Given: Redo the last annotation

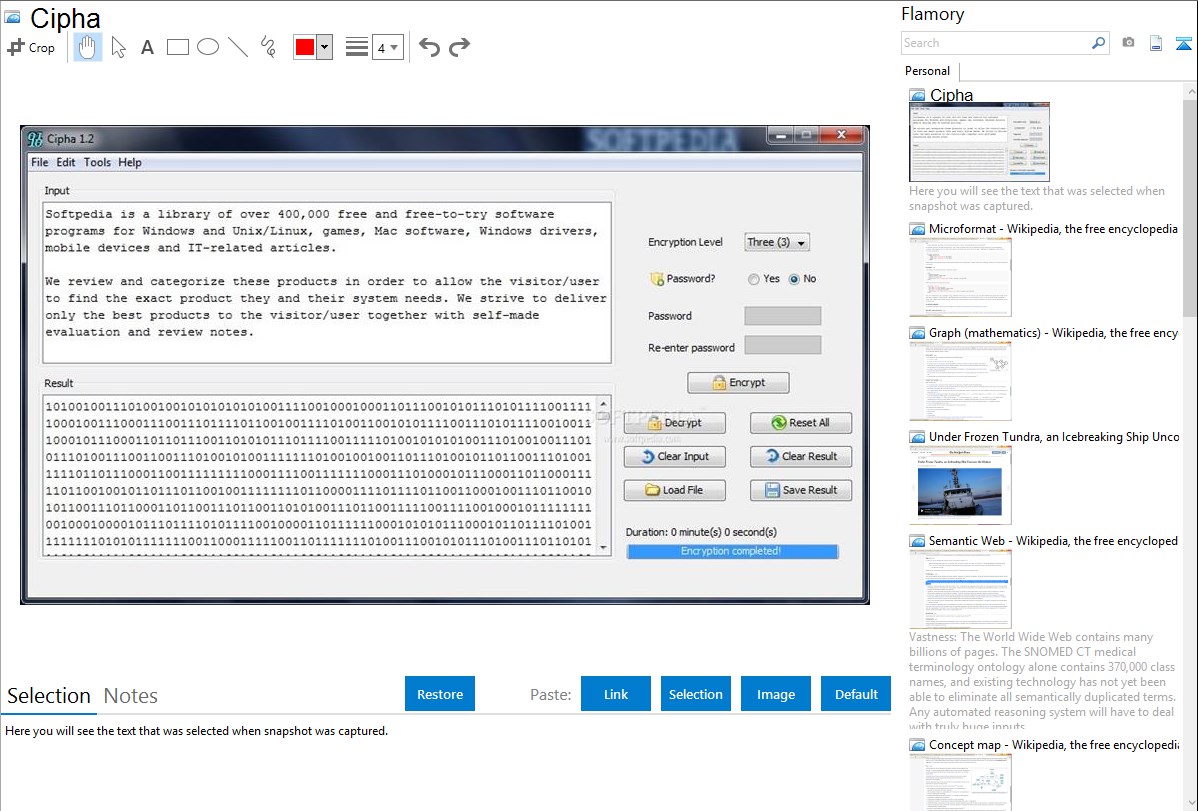Looking at the screenshot, I should pyautogui.click(x=459, y=47).
